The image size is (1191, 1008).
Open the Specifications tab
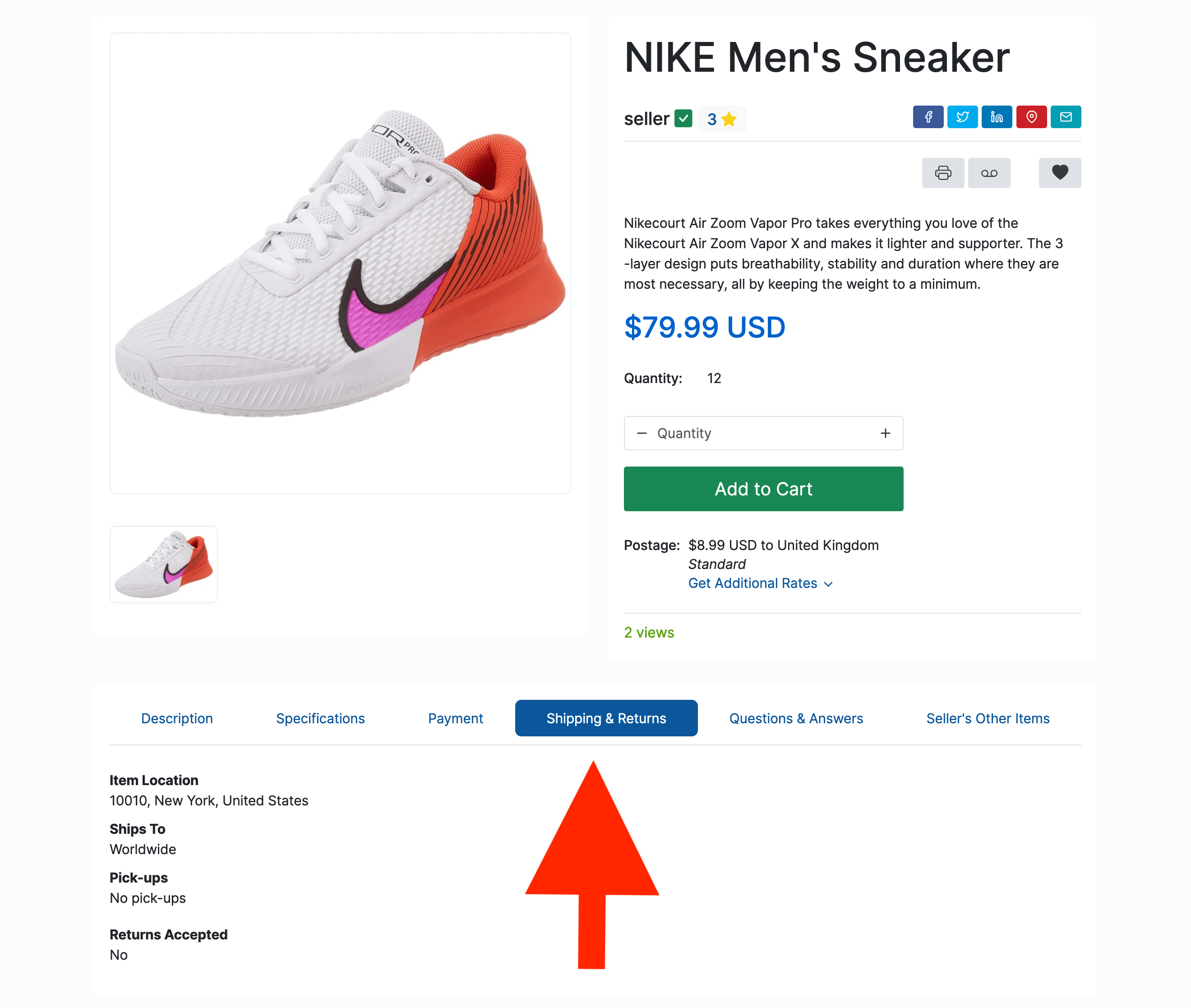320,718
